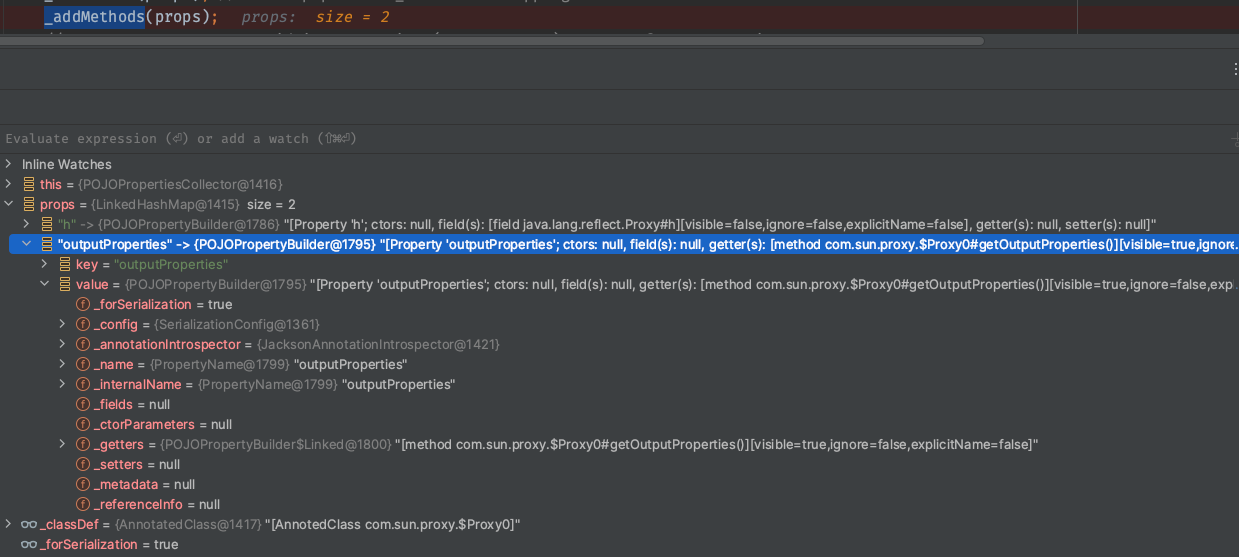Viewport: 1239px width, 557px height.
Task: Click the field icon beside _setters
Action: coord(83,464)
